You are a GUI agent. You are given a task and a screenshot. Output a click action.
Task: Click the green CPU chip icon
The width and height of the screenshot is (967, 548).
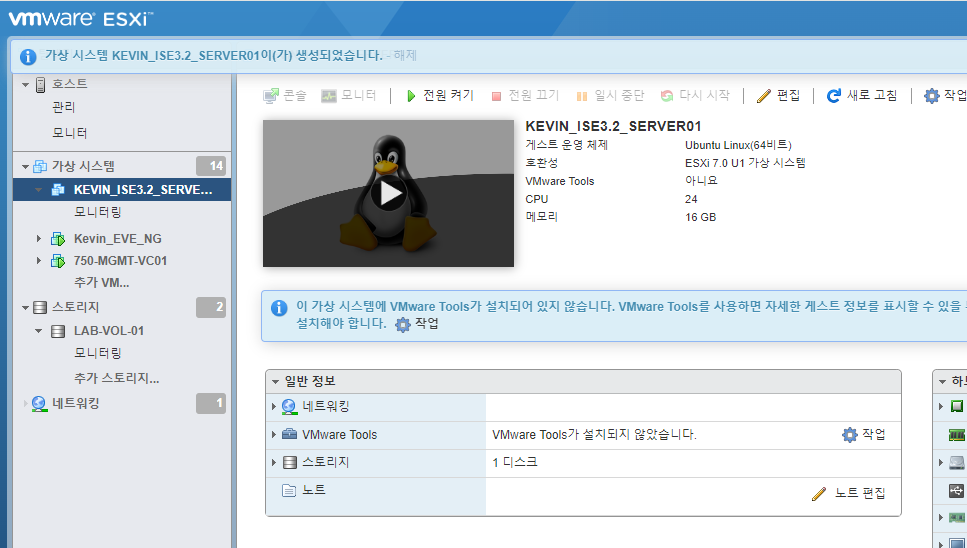[957, 406]
